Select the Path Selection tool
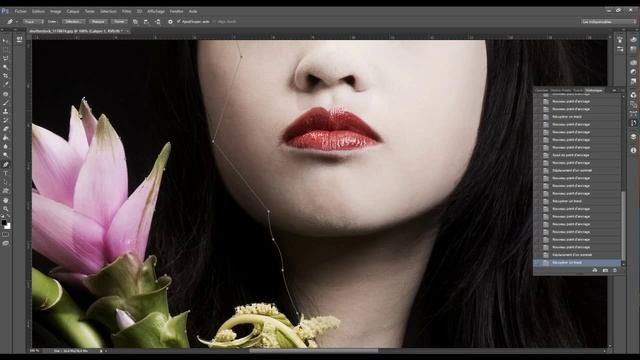 click(x=5, y=182)
